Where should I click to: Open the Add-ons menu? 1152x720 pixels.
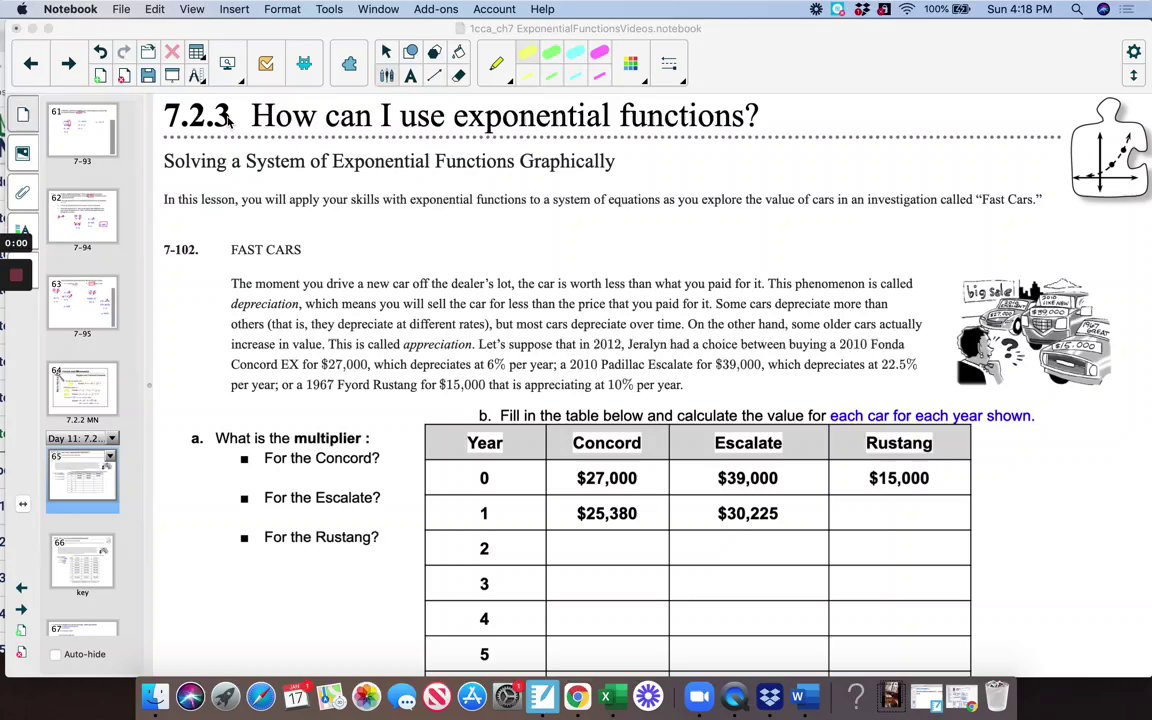point(436,10)
